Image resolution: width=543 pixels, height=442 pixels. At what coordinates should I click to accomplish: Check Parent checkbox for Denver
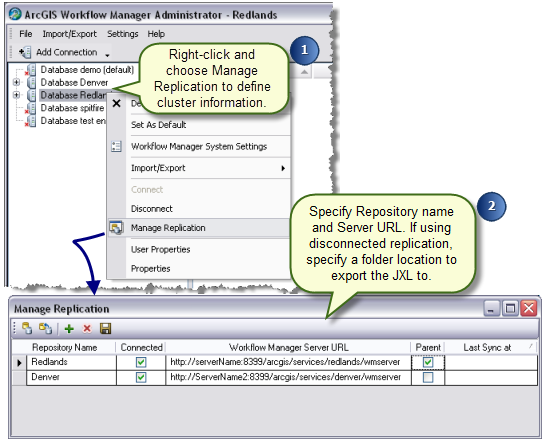[428, 377]
